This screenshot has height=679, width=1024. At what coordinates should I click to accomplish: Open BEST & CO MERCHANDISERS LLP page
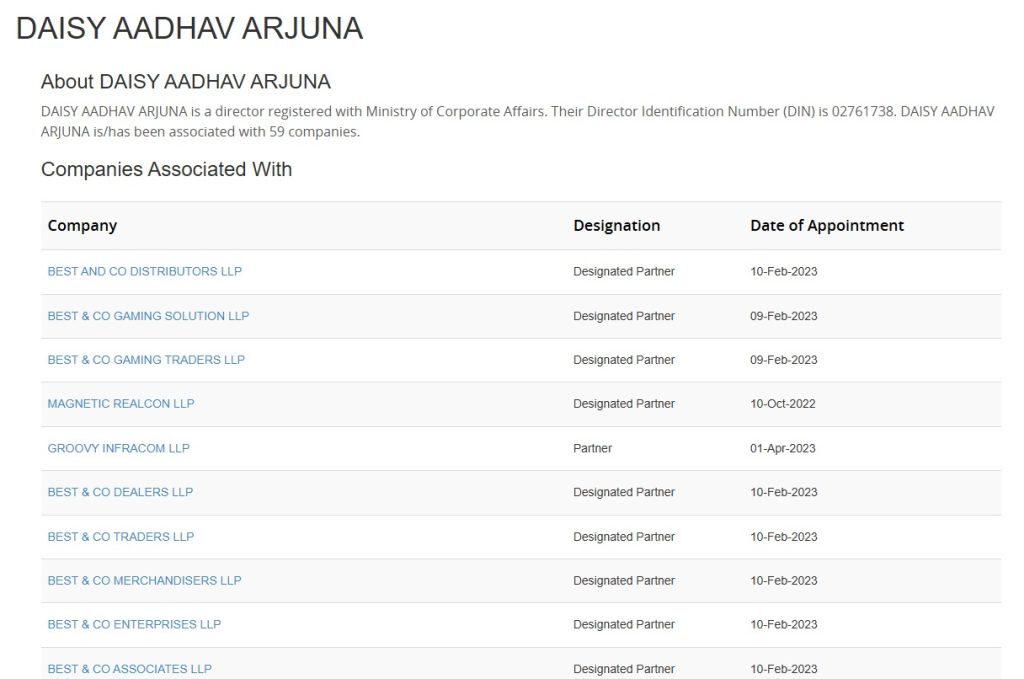coord(144,580)
